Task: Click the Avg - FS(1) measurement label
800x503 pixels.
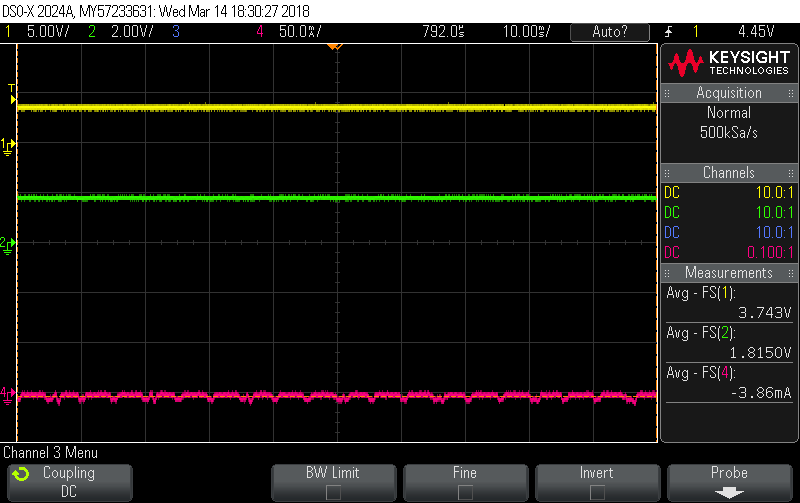Action: 701,293
